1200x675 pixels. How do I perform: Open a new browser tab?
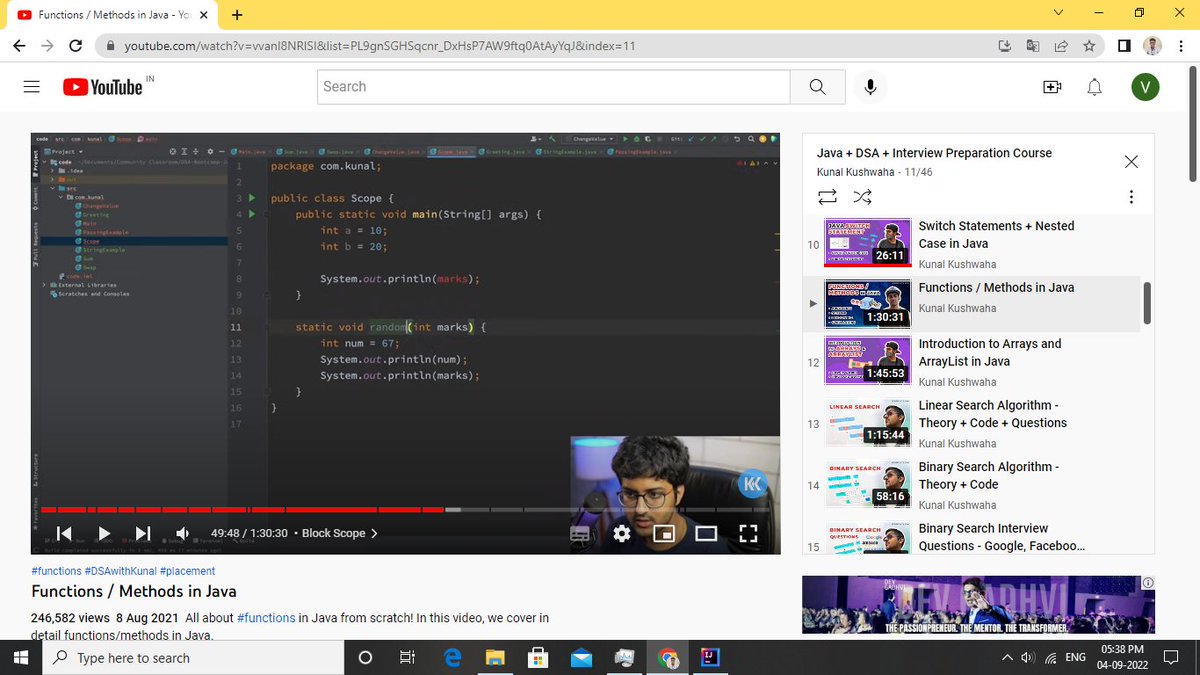[237, 15]
